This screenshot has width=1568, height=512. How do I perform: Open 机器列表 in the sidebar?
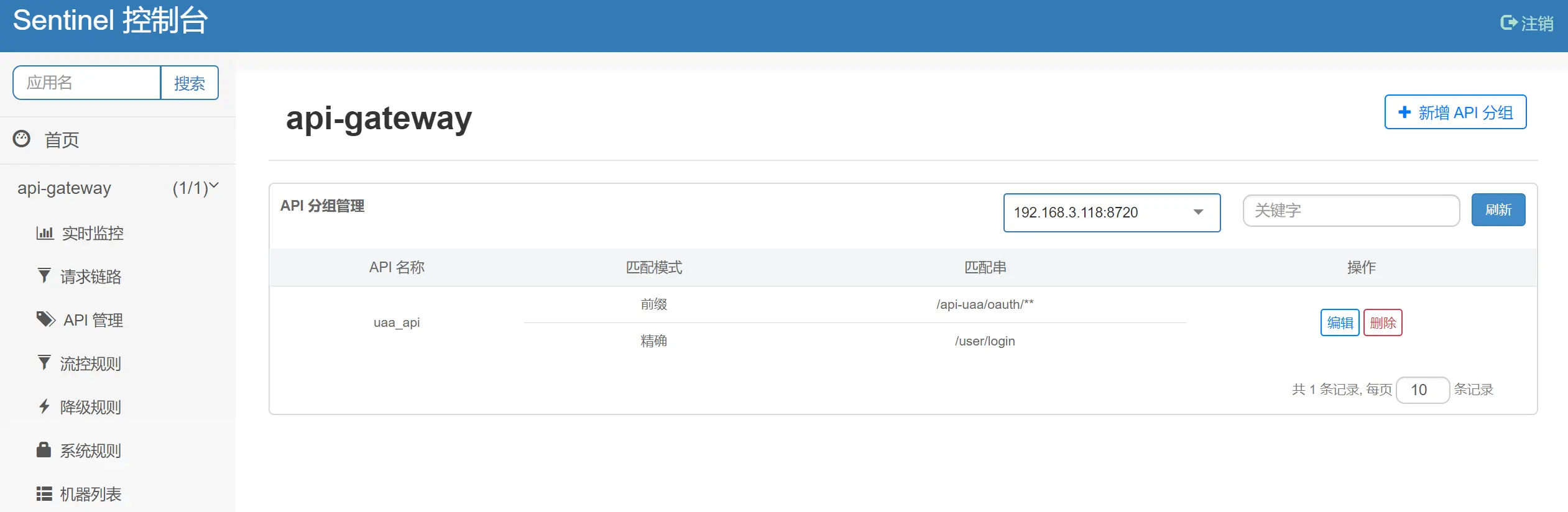point(91,494)
